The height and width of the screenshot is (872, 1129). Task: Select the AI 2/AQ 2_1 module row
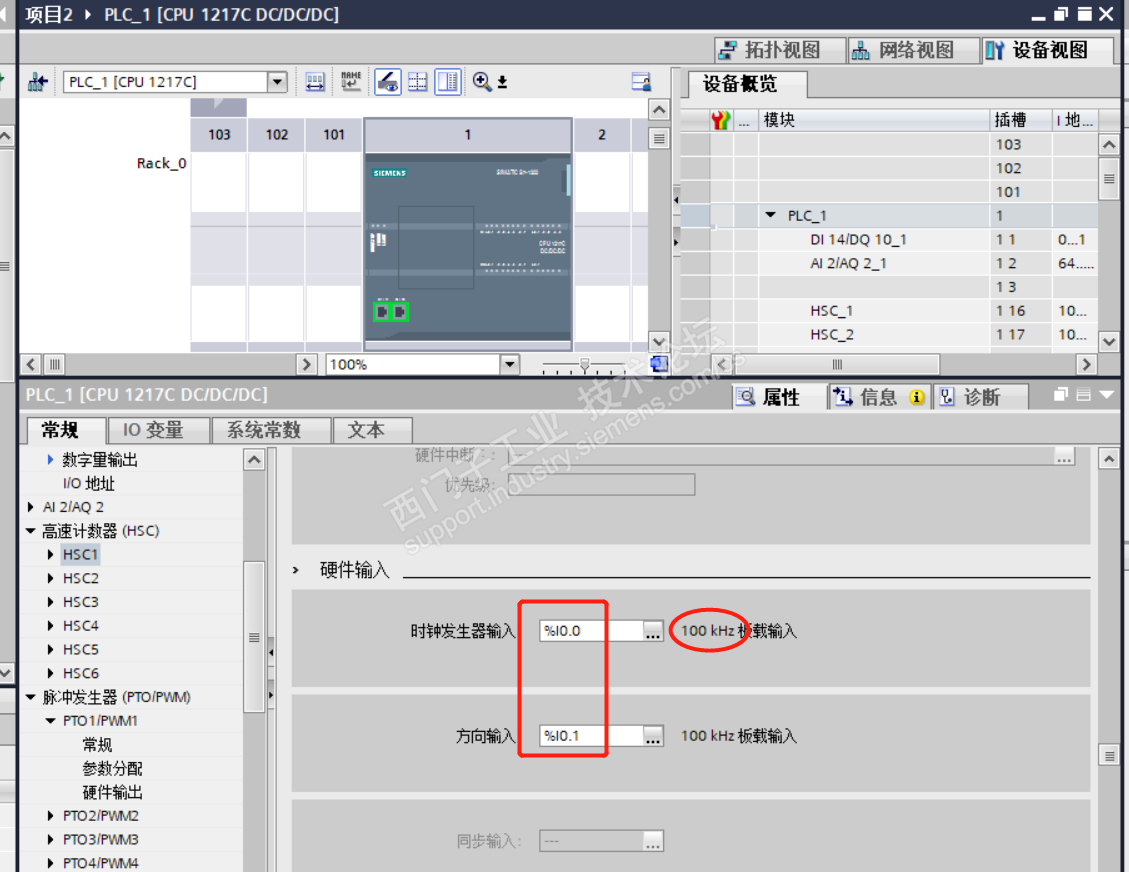889,264
